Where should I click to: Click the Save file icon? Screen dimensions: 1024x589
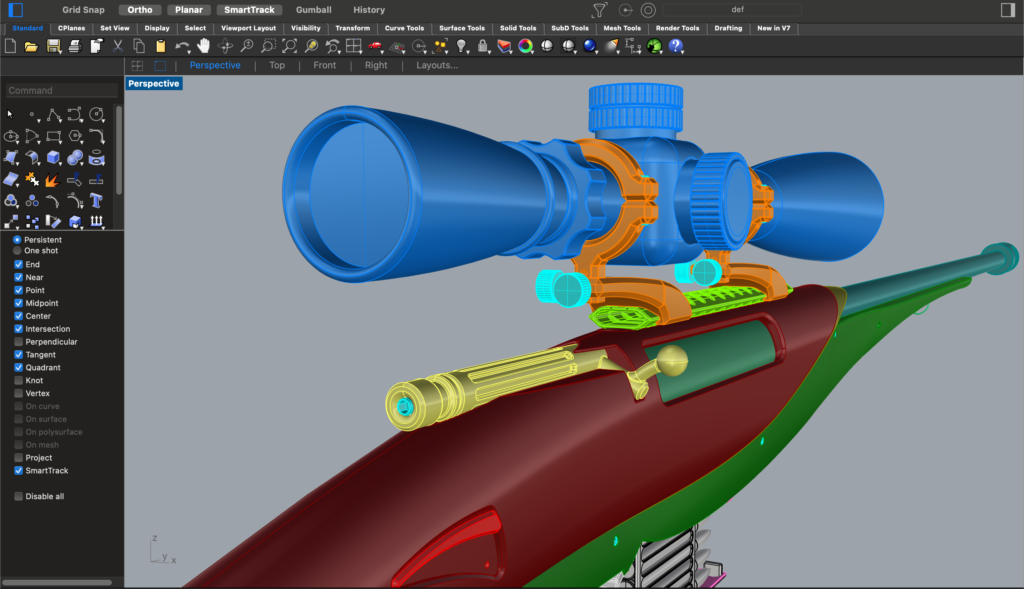53,46
